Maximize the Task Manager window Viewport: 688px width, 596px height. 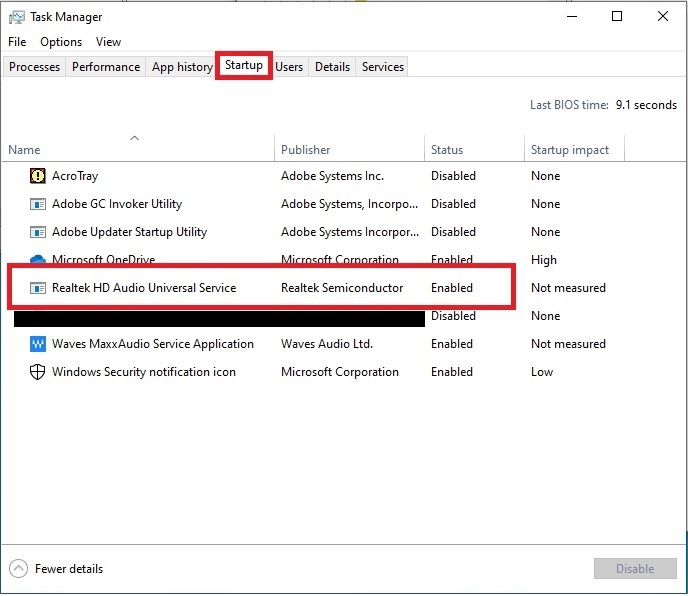[x=617, y=17]
